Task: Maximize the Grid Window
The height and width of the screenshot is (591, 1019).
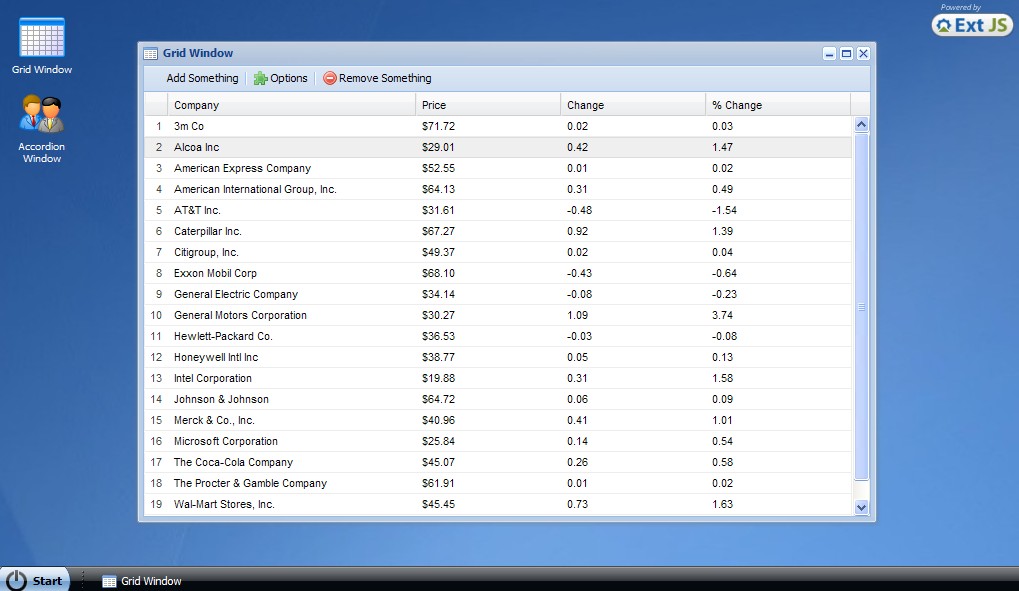Action: click(846, 54)
